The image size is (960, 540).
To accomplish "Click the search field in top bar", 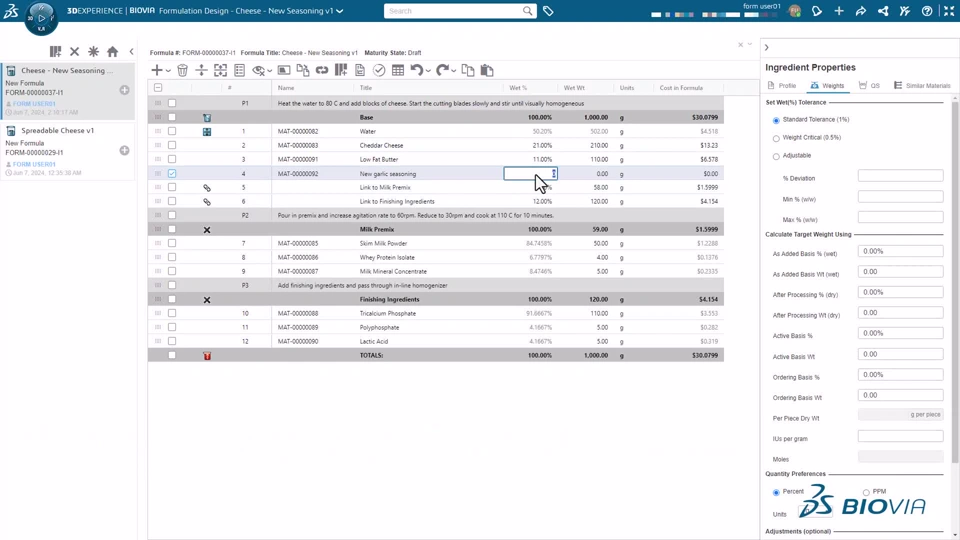I will [x=453, y=11].
